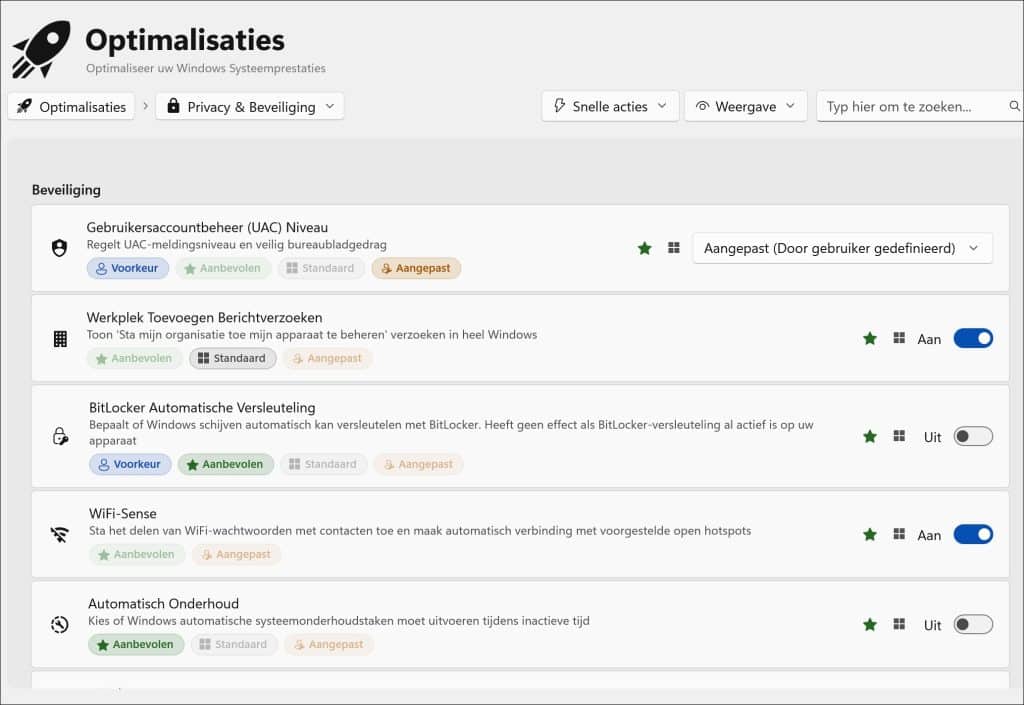The height and width of the screenshot is (705, 1024).
Task: Set Automatisch Onderhoud to Aanbevolen
Action: pyautogui.click(x=136, y=644)
